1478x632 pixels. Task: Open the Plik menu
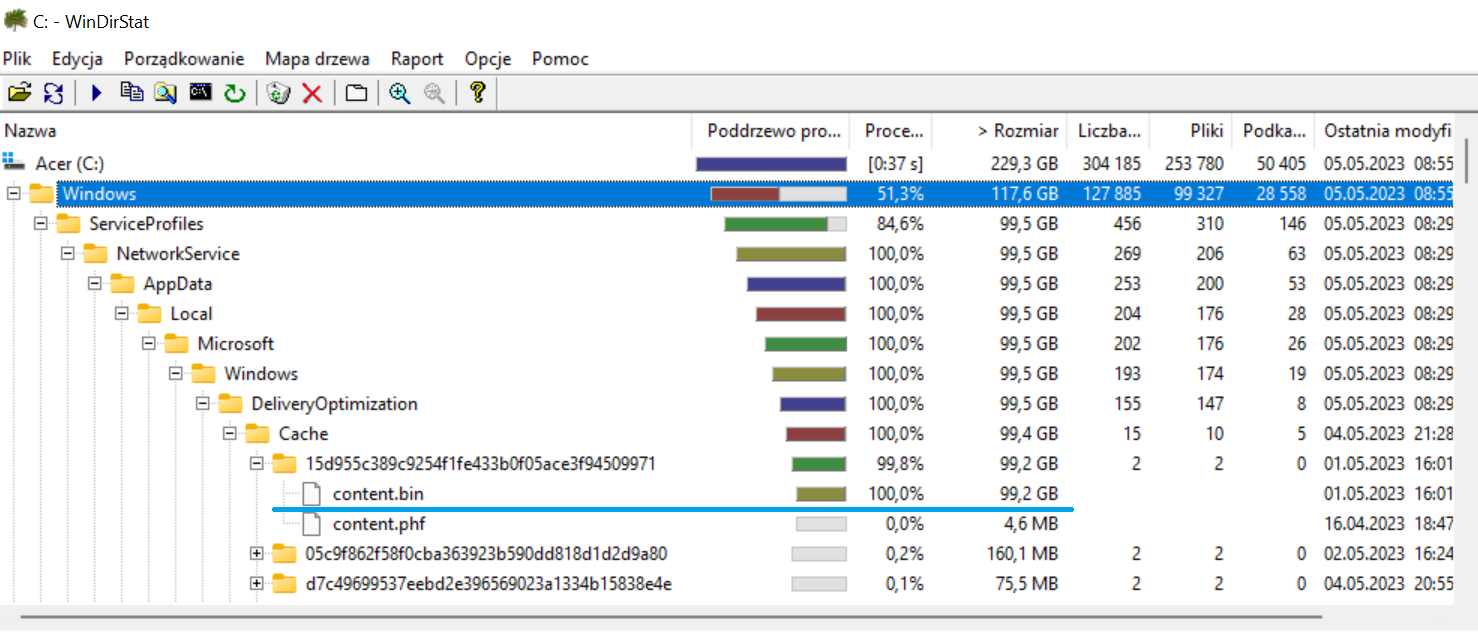(17, 59)
